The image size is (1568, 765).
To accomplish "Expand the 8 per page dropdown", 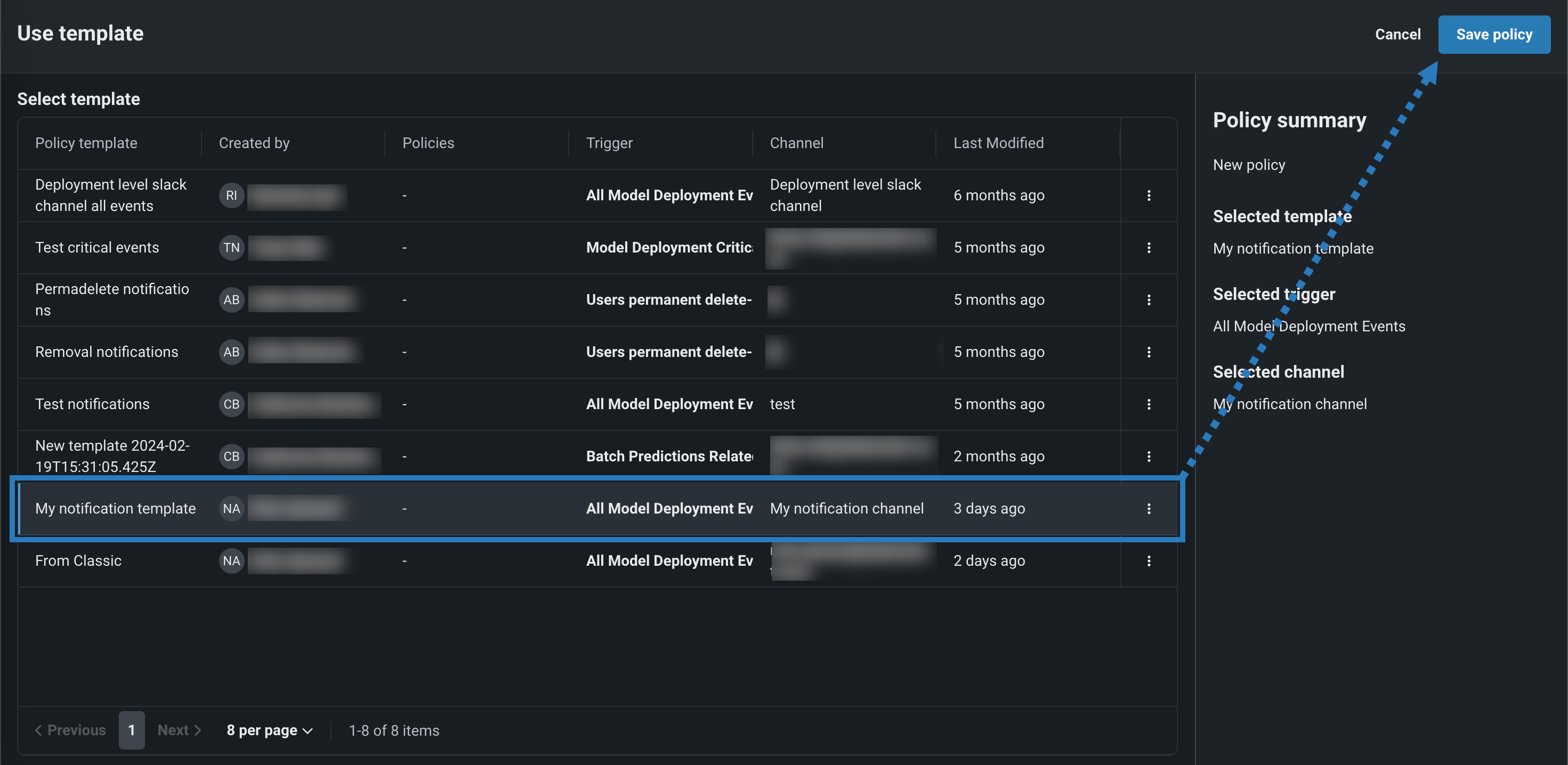I will coord(270,730).
